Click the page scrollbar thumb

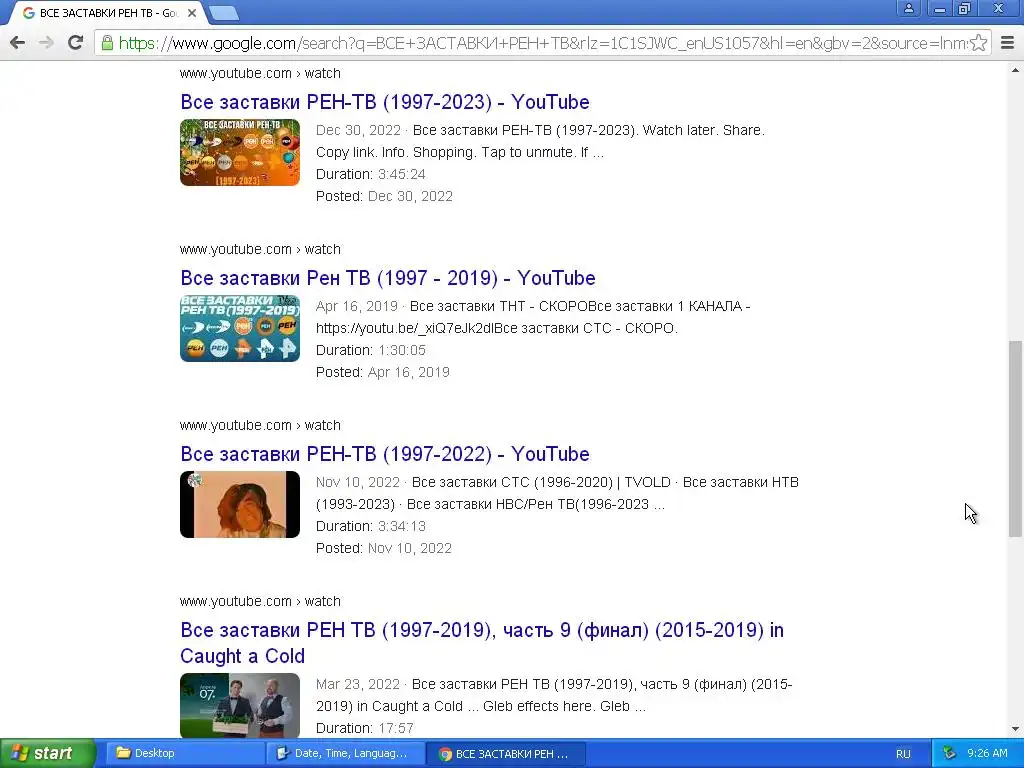point(1015,438)
